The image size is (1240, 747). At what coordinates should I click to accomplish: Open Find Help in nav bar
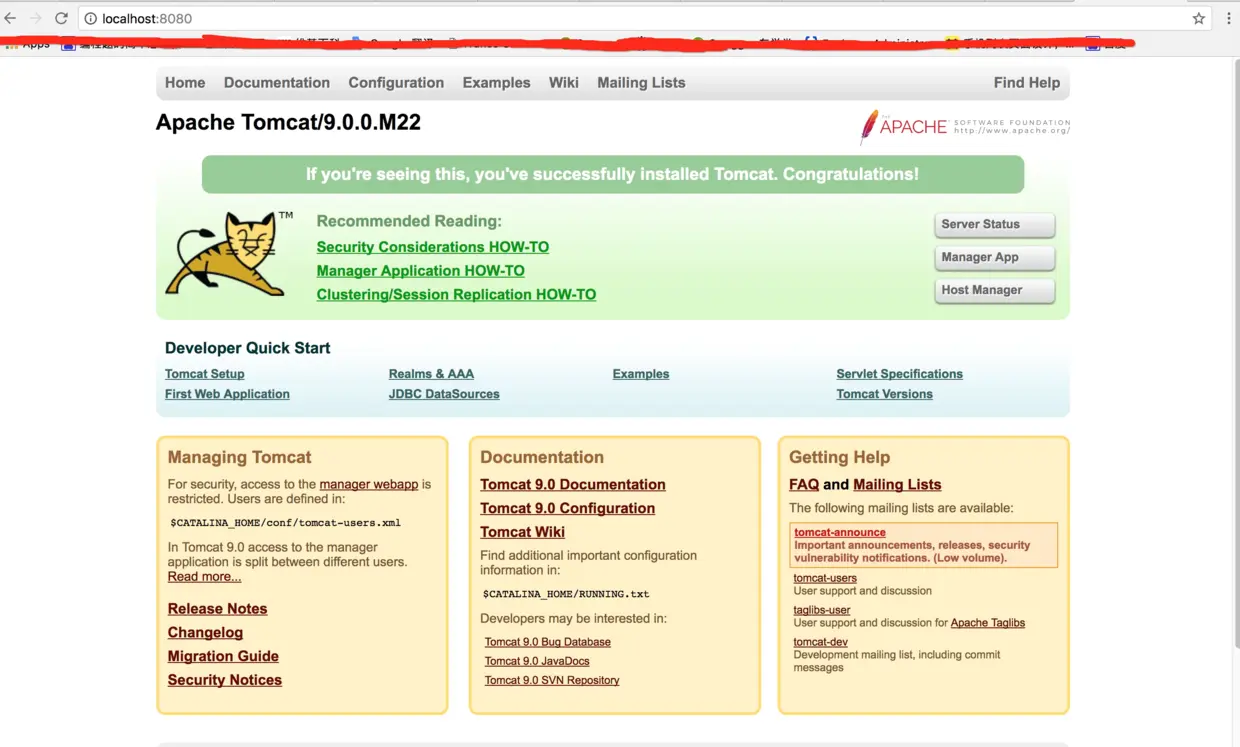1027,83
